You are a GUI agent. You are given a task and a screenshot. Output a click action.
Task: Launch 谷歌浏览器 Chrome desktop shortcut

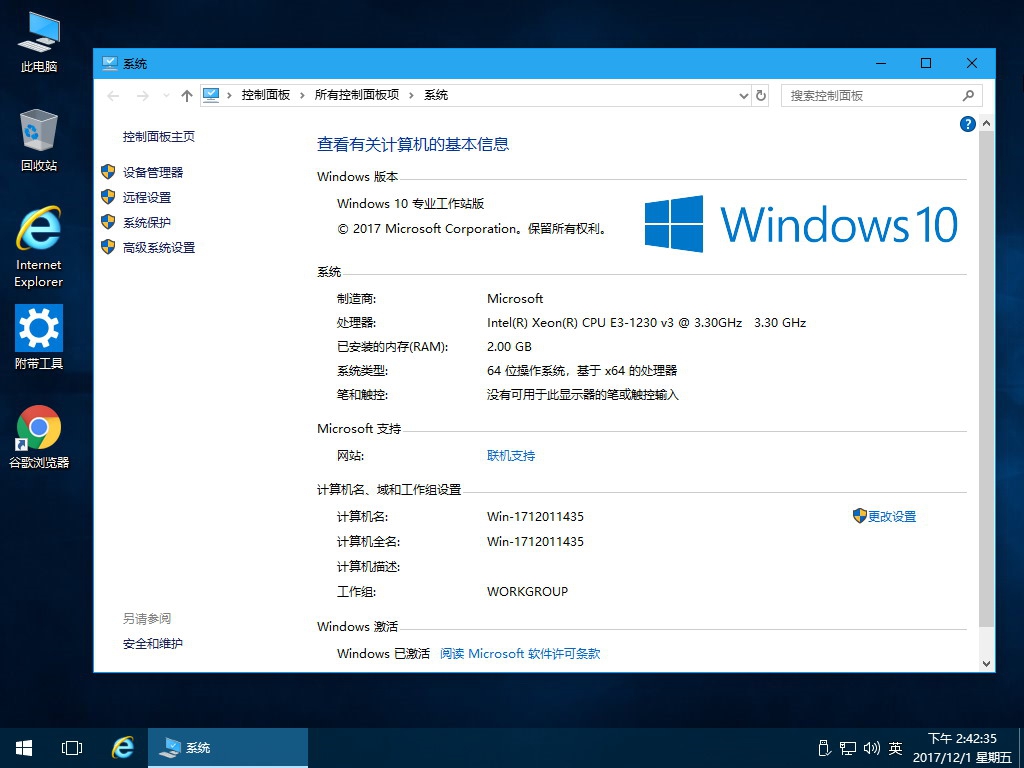pos(39,437)
